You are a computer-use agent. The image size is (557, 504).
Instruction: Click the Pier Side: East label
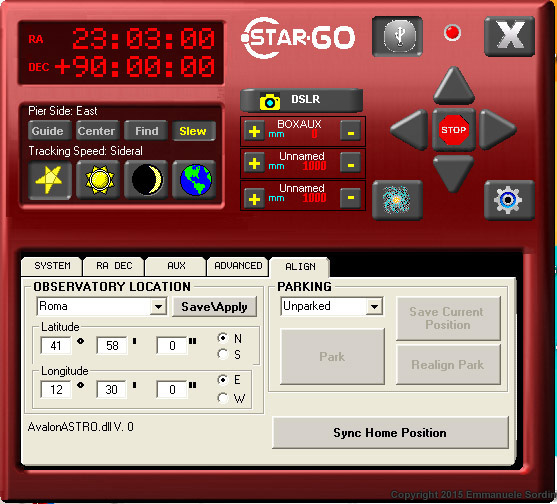coord(63,111)
